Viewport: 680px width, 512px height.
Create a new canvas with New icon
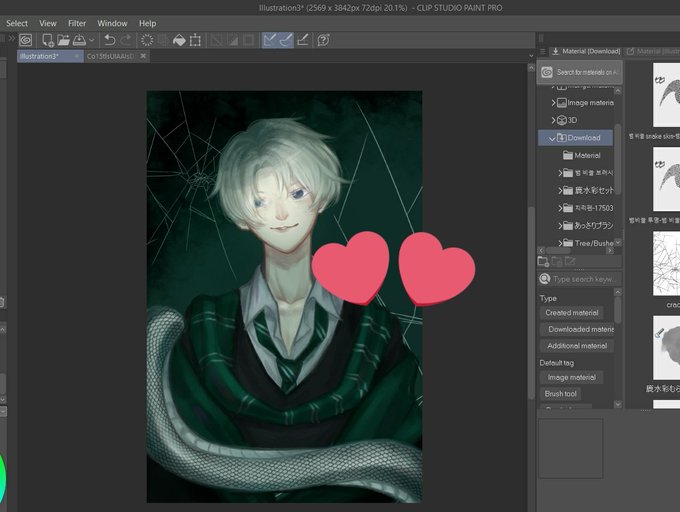[x=48, y=40]
